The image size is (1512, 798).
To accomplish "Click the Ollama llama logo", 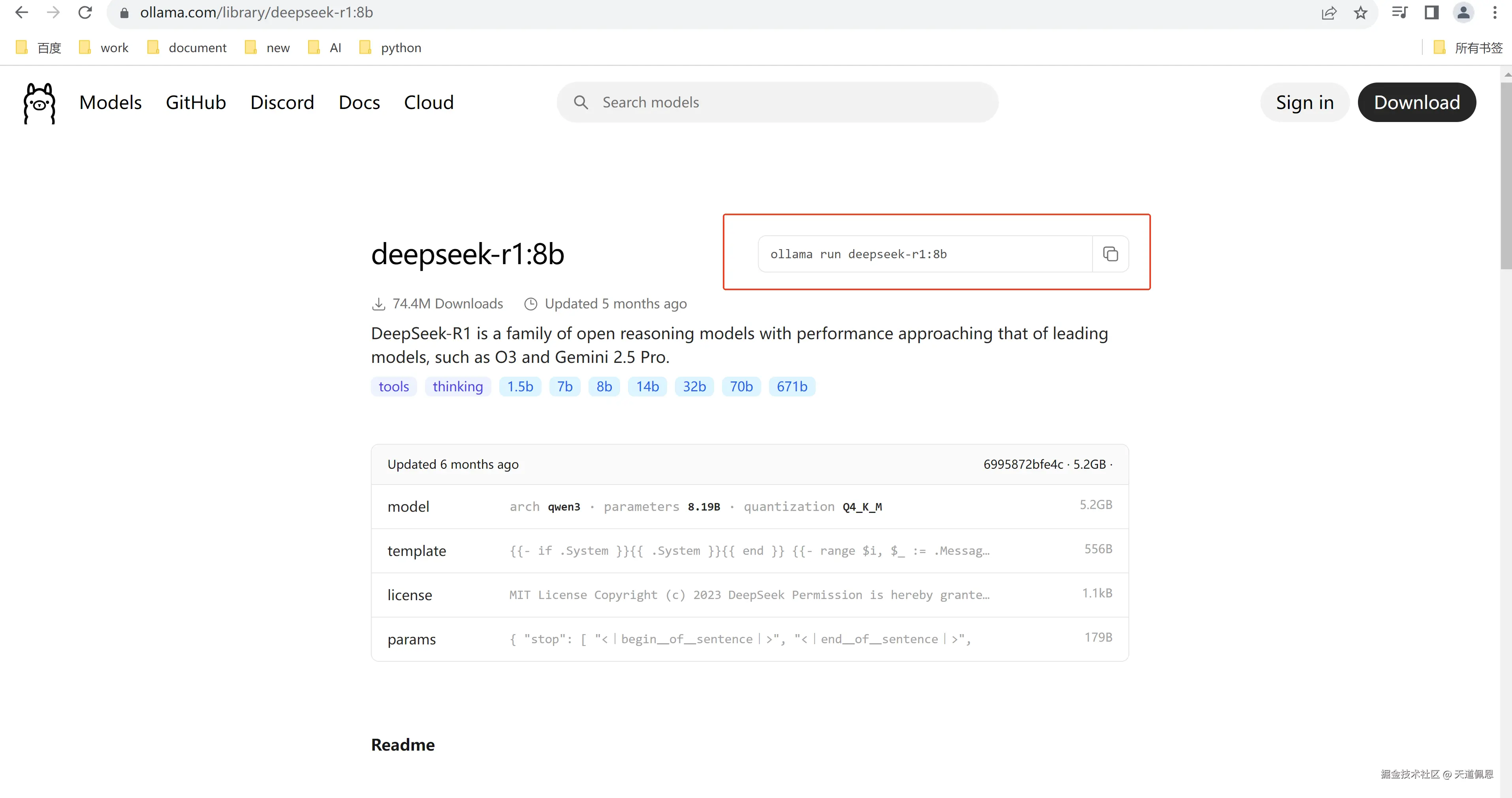I will tap(39, 103).
